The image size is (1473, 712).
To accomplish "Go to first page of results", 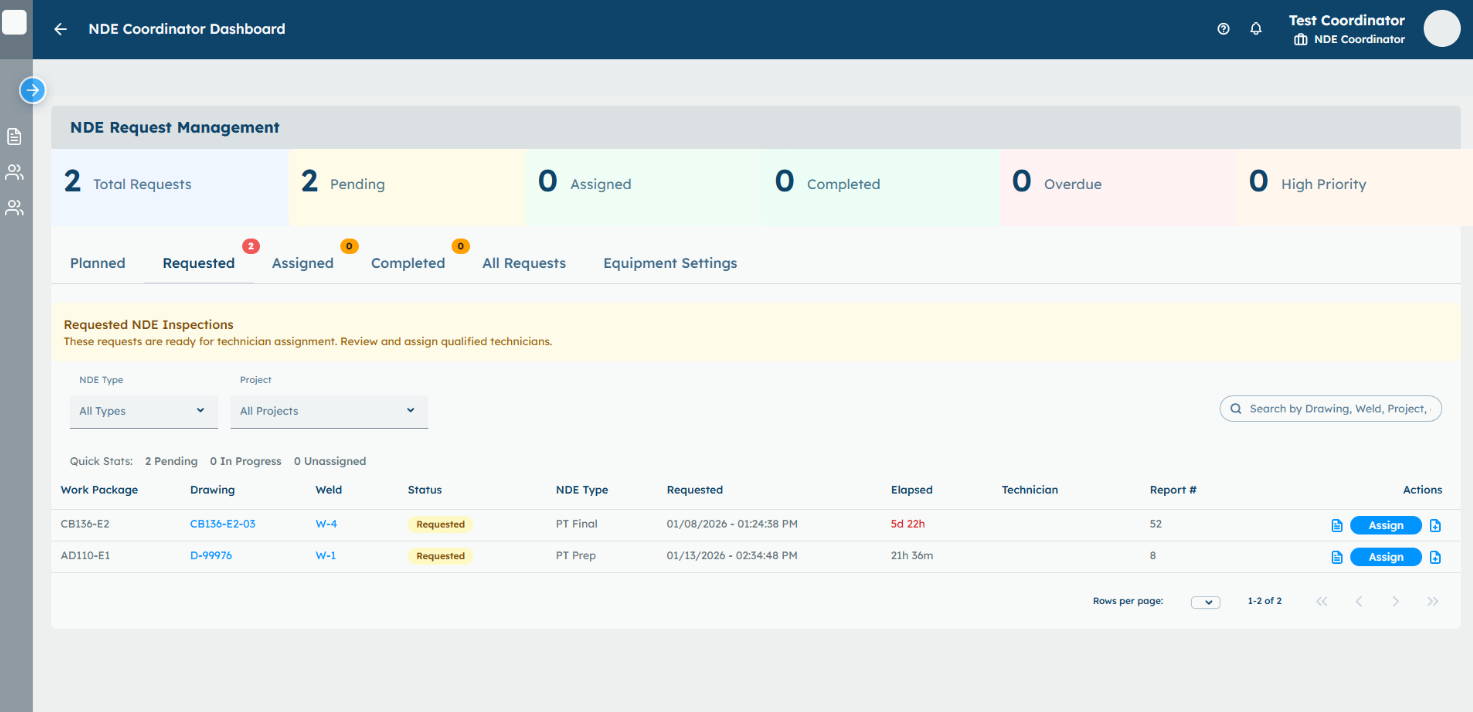I will click(x=1322, y=601).
